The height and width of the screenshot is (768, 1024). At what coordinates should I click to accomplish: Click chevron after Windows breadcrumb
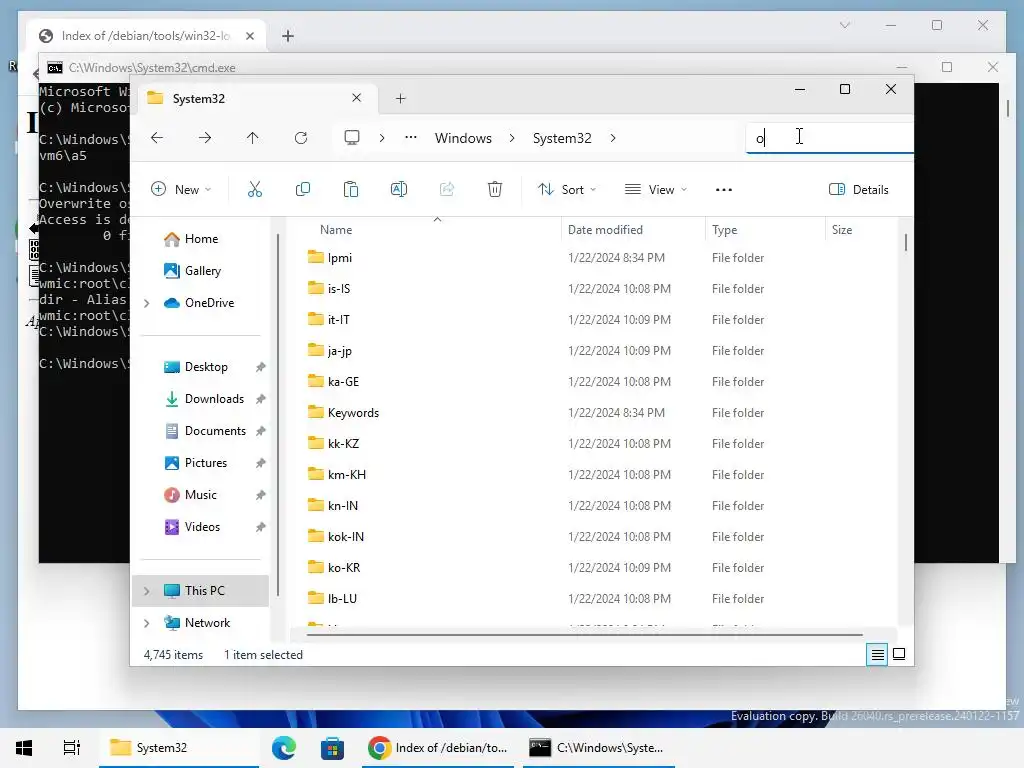point(512,138)
